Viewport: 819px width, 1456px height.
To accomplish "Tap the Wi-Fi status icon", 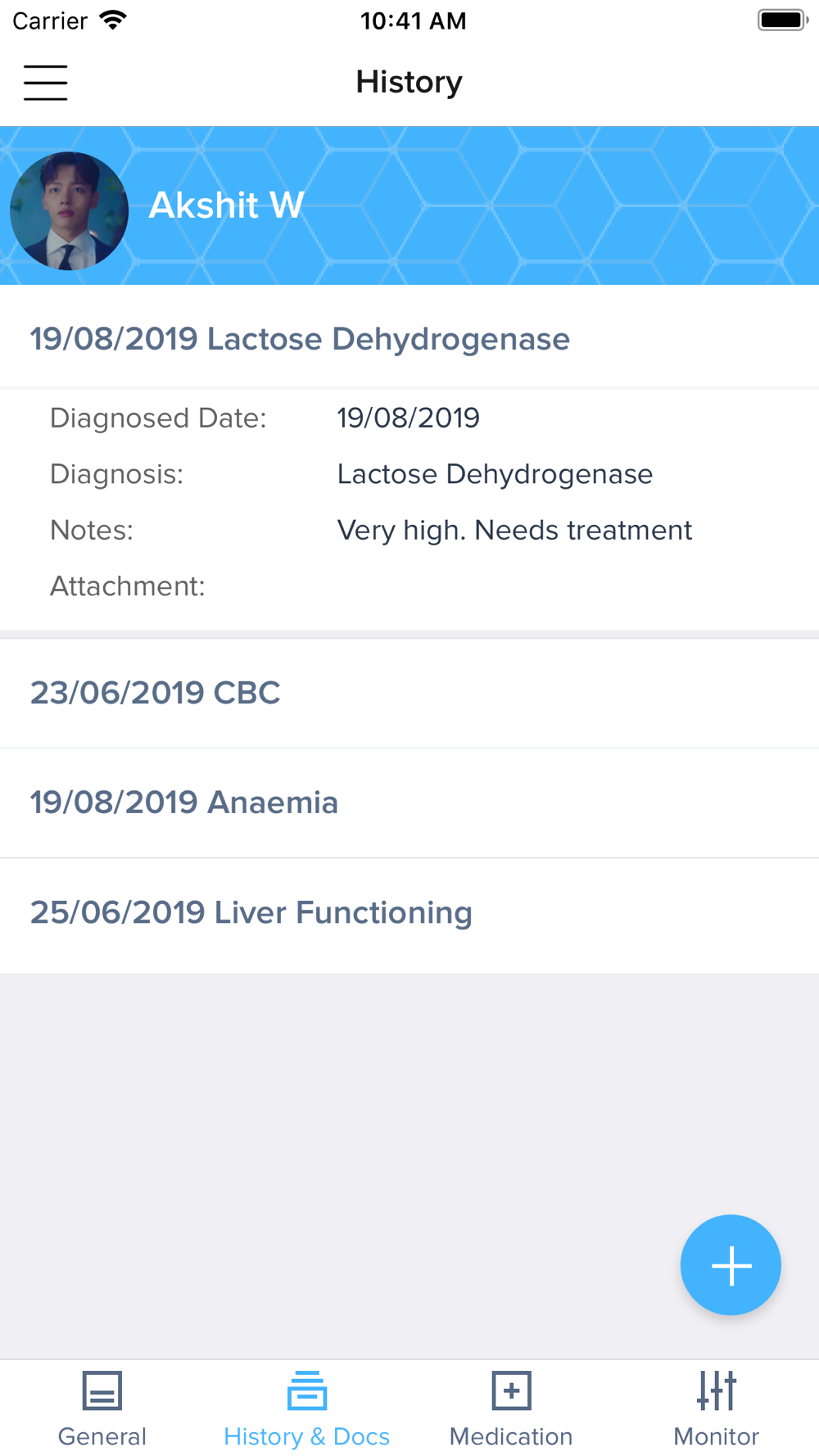I will point(113,20).
